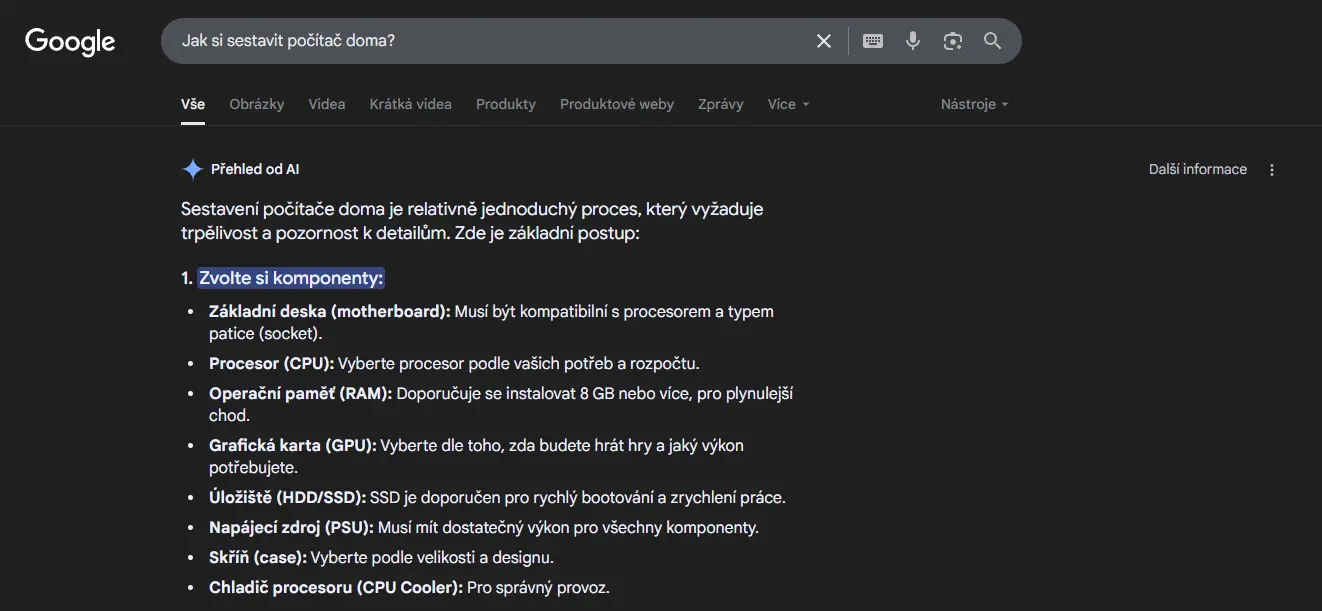The height and width of the screenshot is (611, 1322).
Task: Open Google Lens image search
Action: [x=952, y=41]
